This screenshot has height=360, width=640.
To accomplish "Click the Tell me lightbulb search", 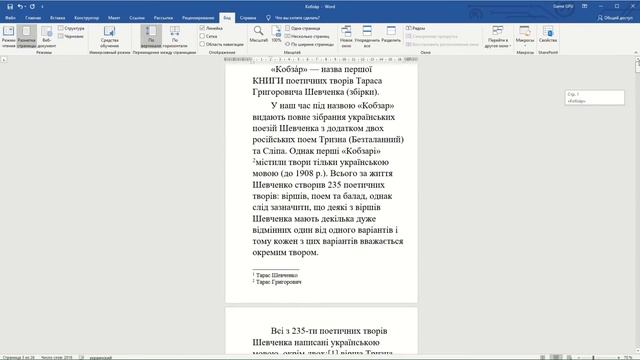I will (268, 18).
